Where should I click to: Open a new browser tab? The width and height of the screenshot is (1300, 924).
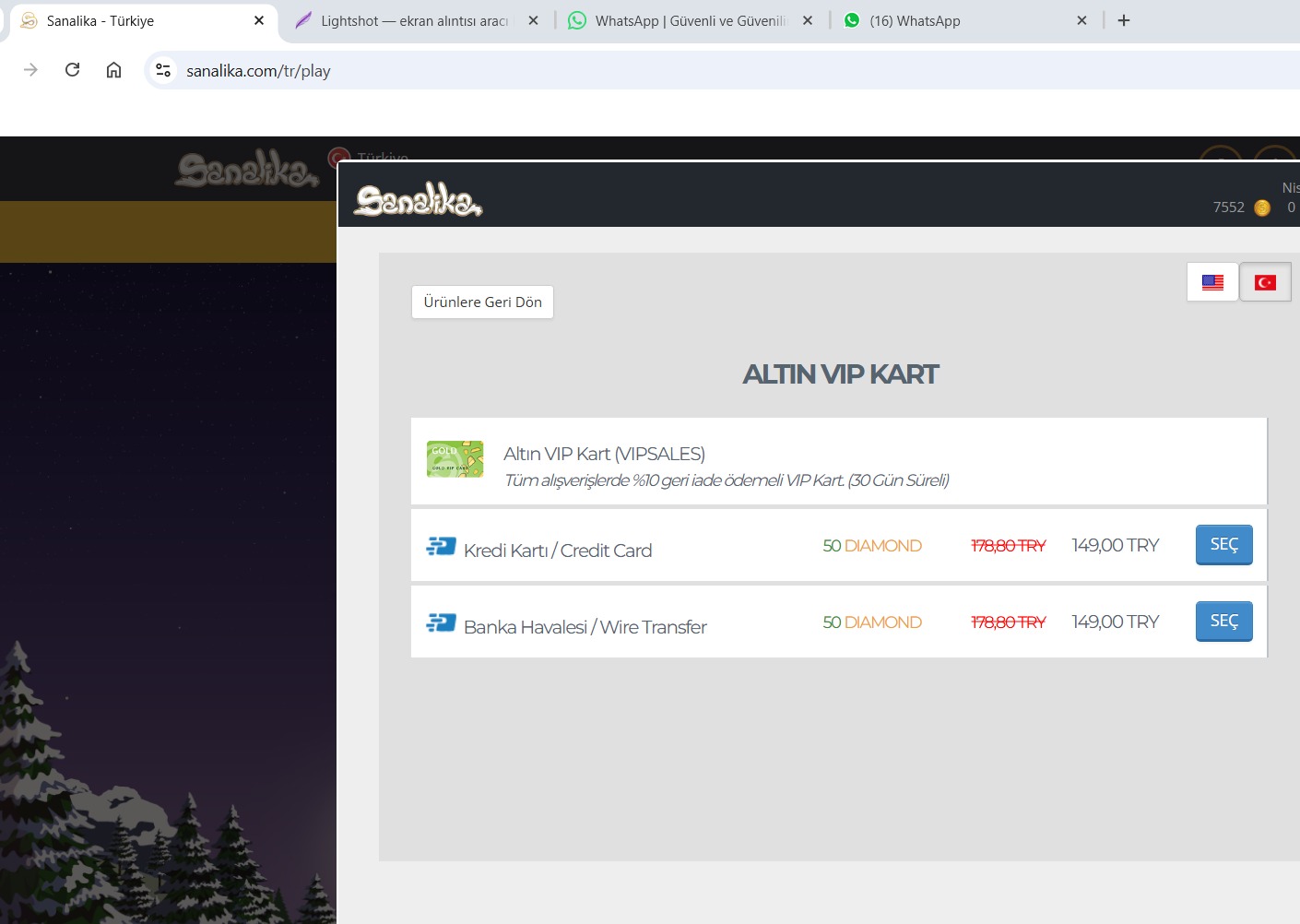click(1124, 20)
